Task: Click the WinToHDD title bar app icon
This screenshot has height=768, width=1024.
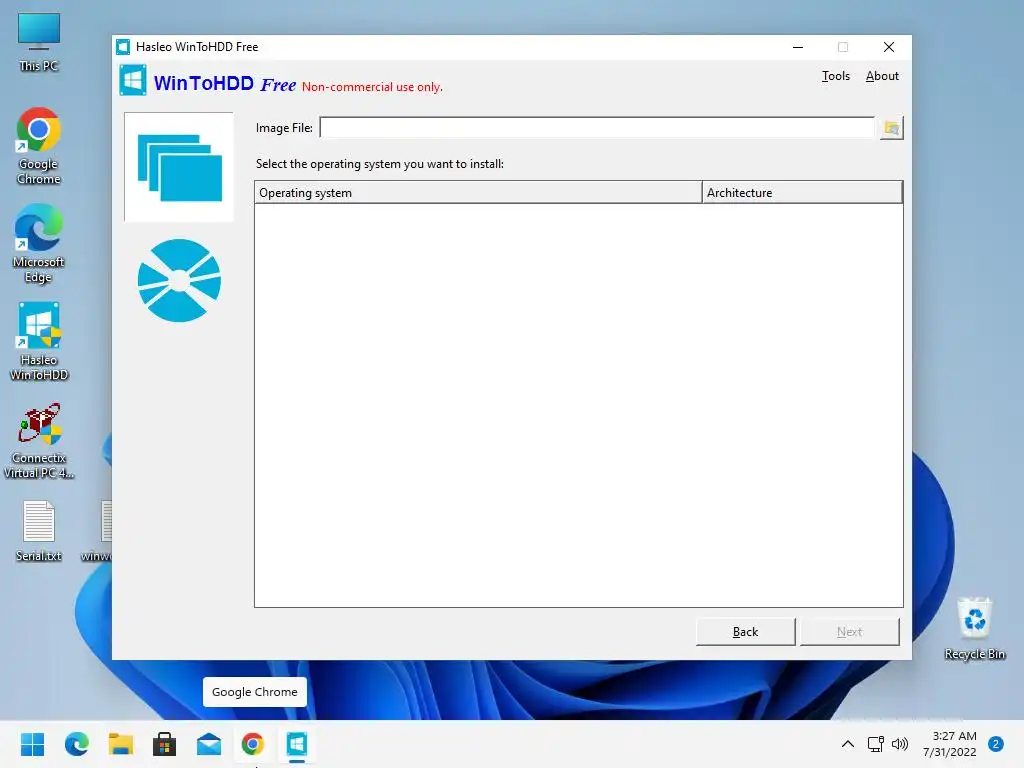Action: click(x=123, y=47)
